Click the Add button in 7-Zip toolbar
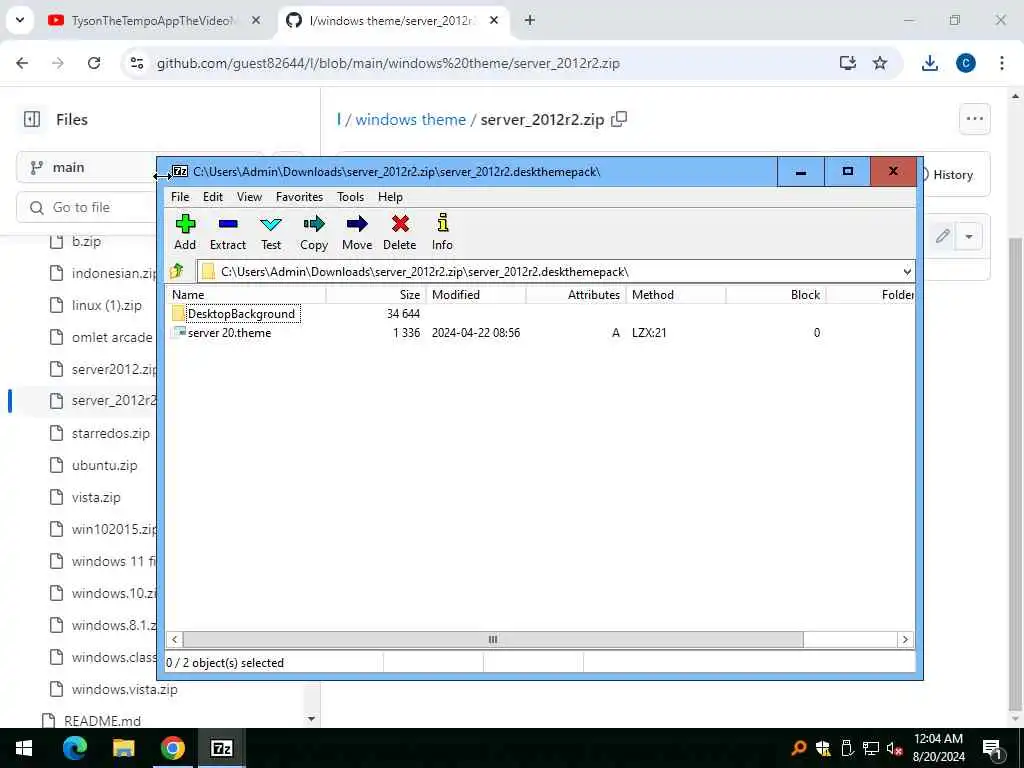The image size is (1024, 768). pyautogui.click(x=185, y=232)
